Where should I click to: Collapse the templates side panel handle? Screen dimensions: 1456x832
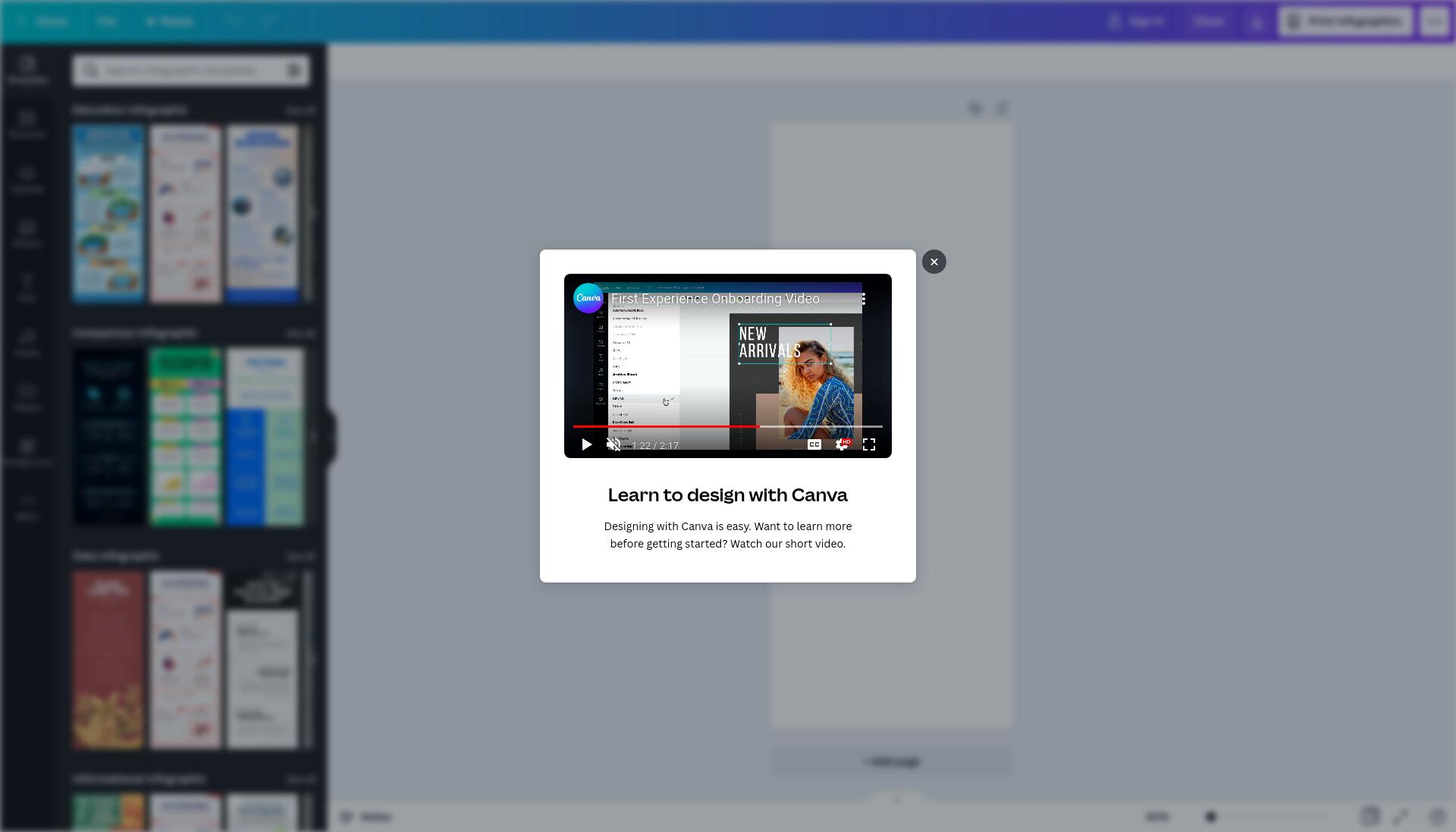[x=331, y=437]
